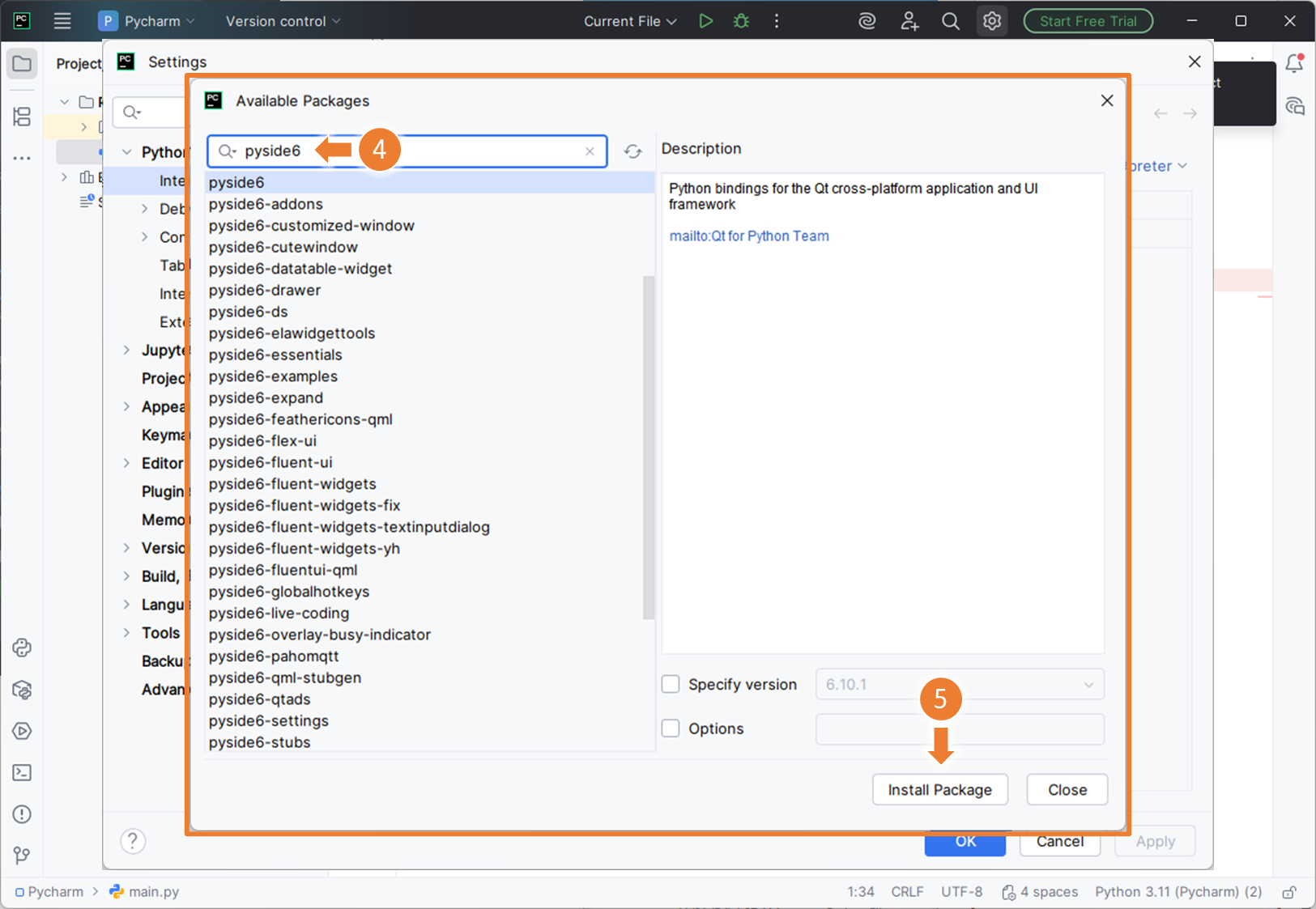This screenshot has height=909, width=1316.
Task: Open the mailto:Qt for Python Team link
Action: click(749, 236)
